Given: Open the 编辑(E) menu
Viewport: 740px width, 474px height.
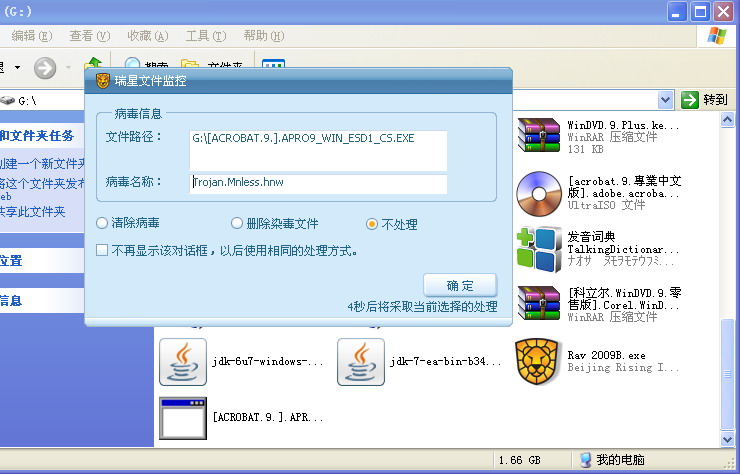Looking at the screenshot, I should pos(31,36).
